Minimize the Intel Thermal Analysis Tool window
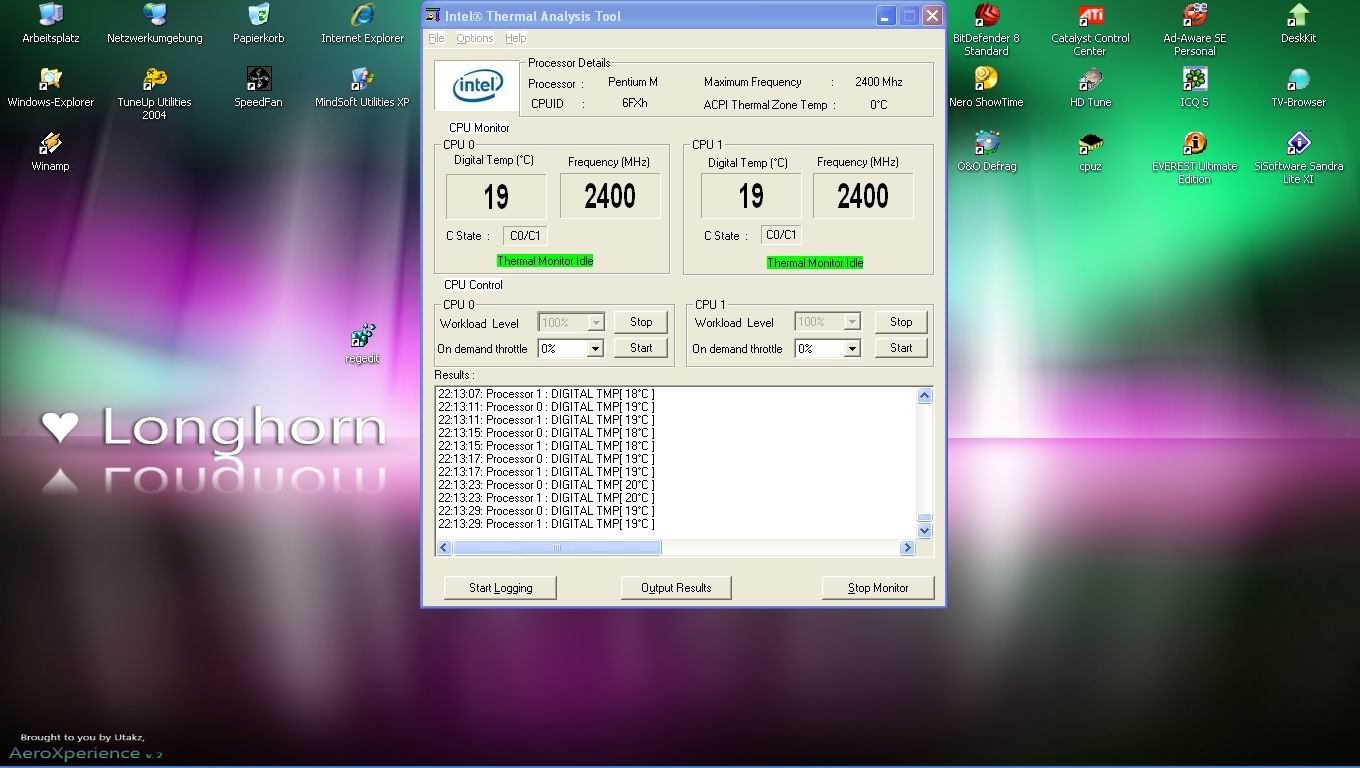 click(886, 16)
